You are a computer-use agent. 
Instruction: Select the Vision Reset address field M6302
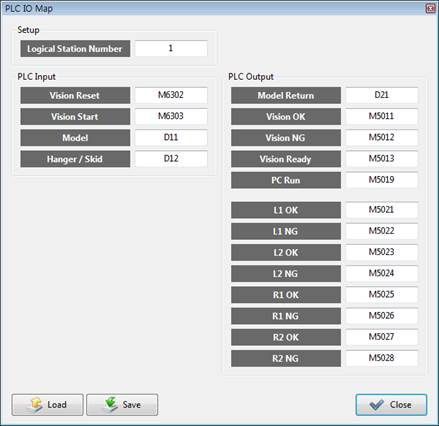[x=171, y=95]
